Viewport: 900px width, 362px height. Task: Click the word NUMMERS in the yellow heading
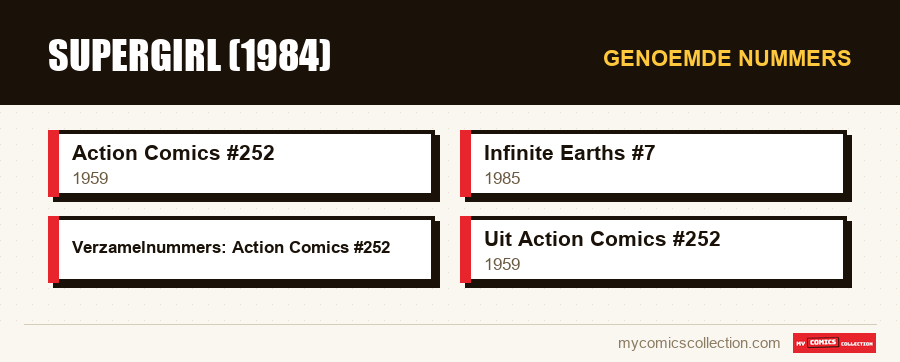coord(794,59)
